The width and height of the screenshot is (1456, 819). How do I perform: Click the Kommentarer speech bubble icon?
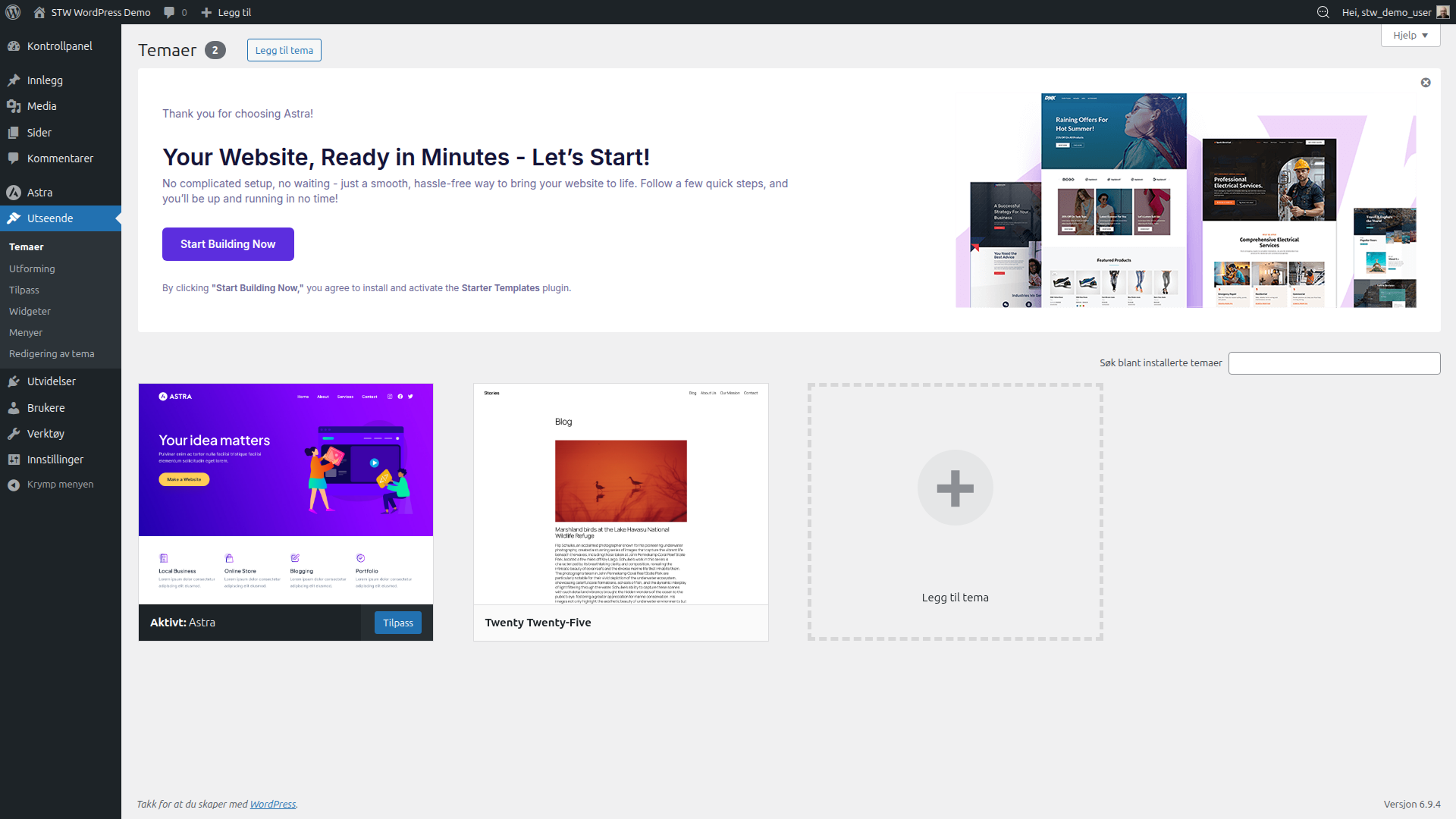[14, 158]
